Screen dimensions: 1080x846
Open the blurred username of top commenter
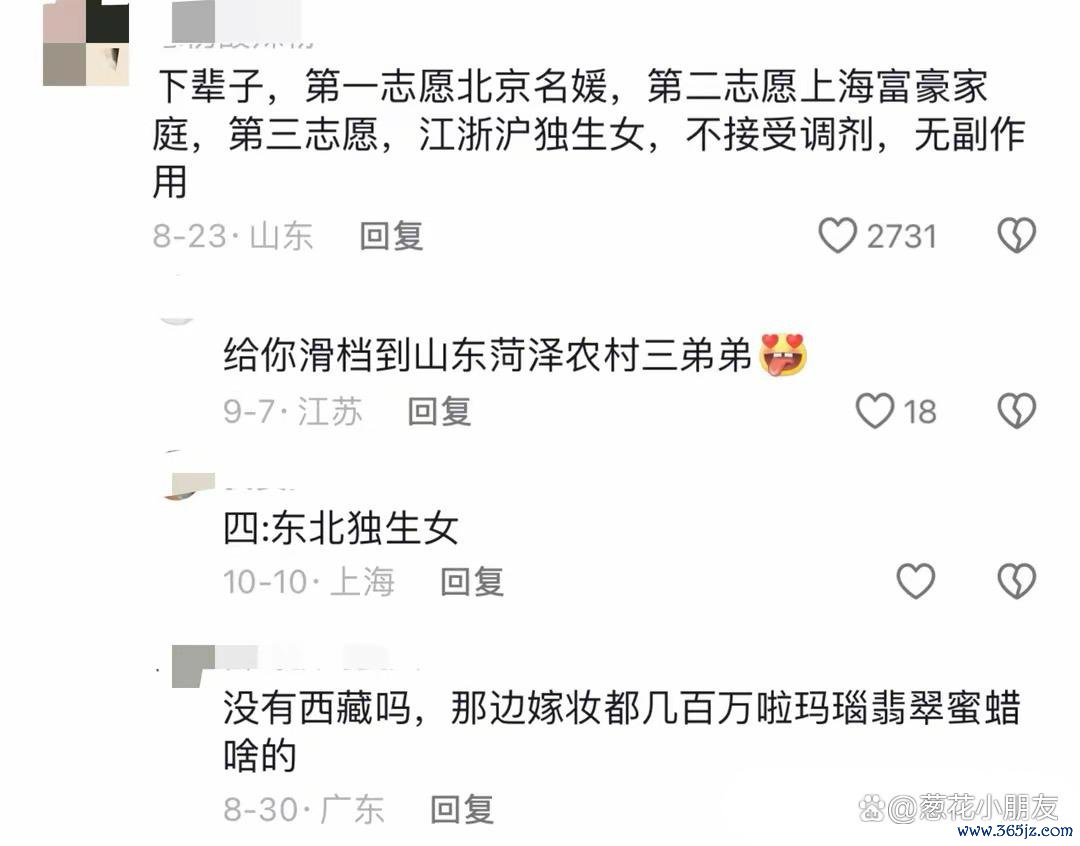tap(238, 28)
